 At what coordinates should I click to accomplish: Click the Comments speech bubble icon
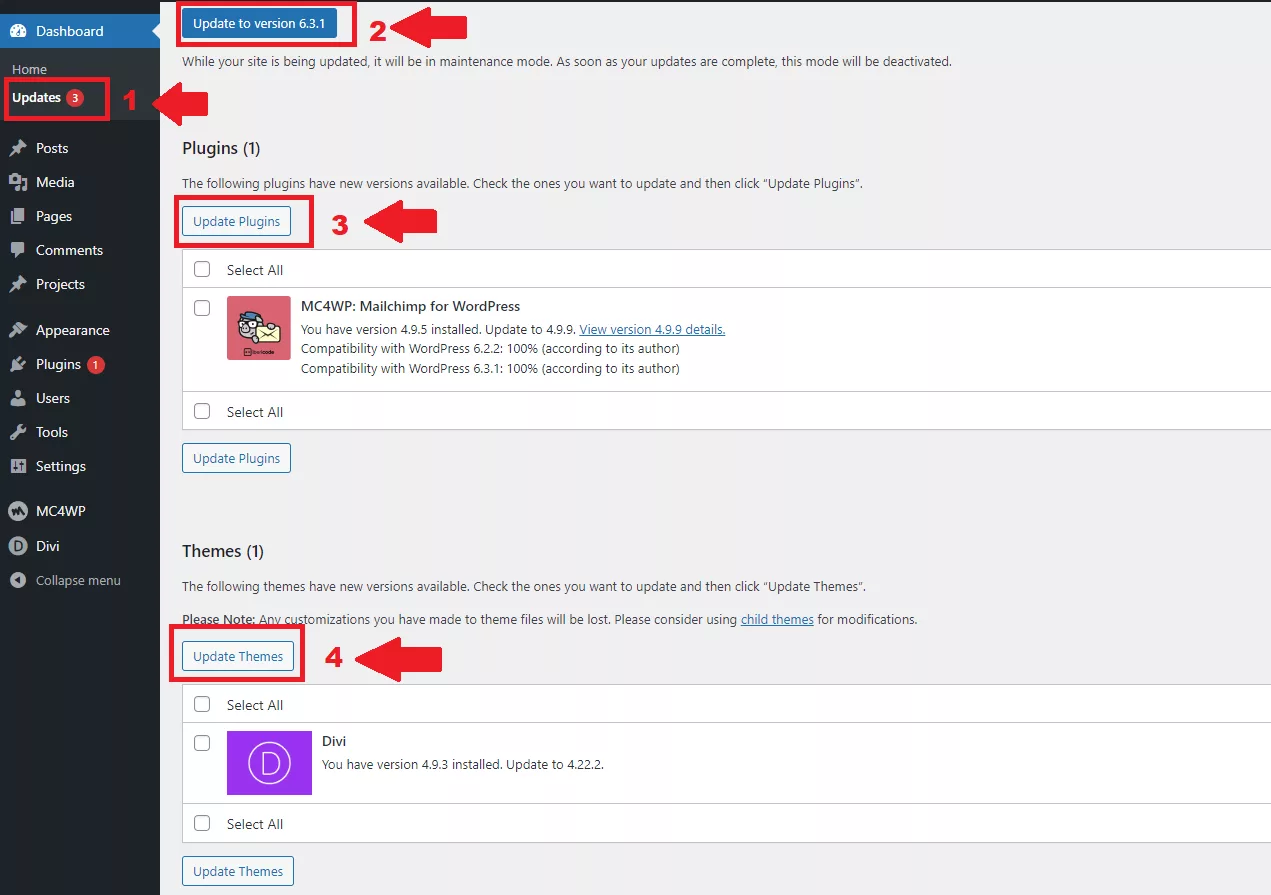pos(18,250)
